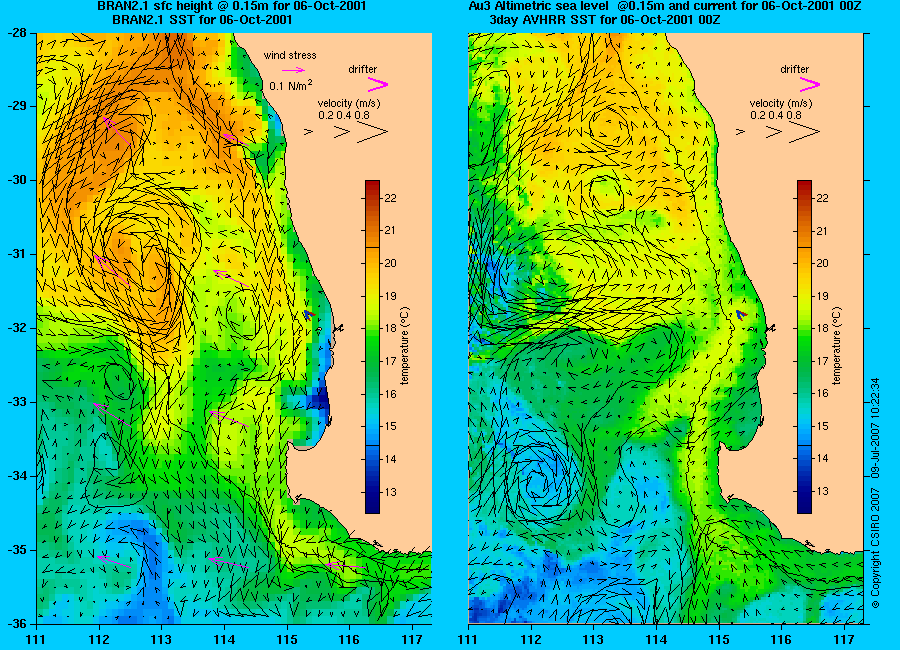Click the -30 latitude axis label
900x650 pixels.
18,180
